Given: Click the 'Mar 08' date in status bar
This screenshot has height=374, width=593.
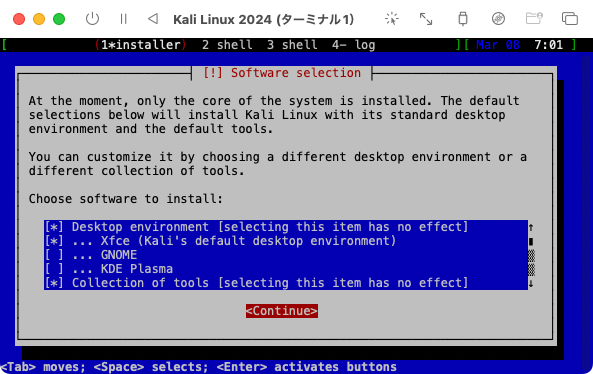Looking at the screenshot, I should coord(498,45).
